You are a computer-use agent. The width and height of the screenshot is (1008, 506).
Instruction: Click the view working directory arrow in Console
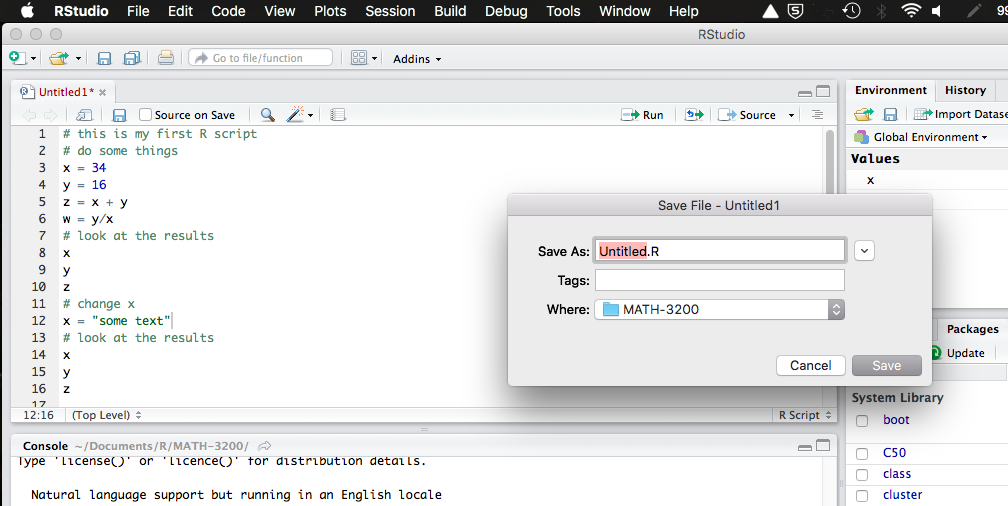click(x=264, y=446)
